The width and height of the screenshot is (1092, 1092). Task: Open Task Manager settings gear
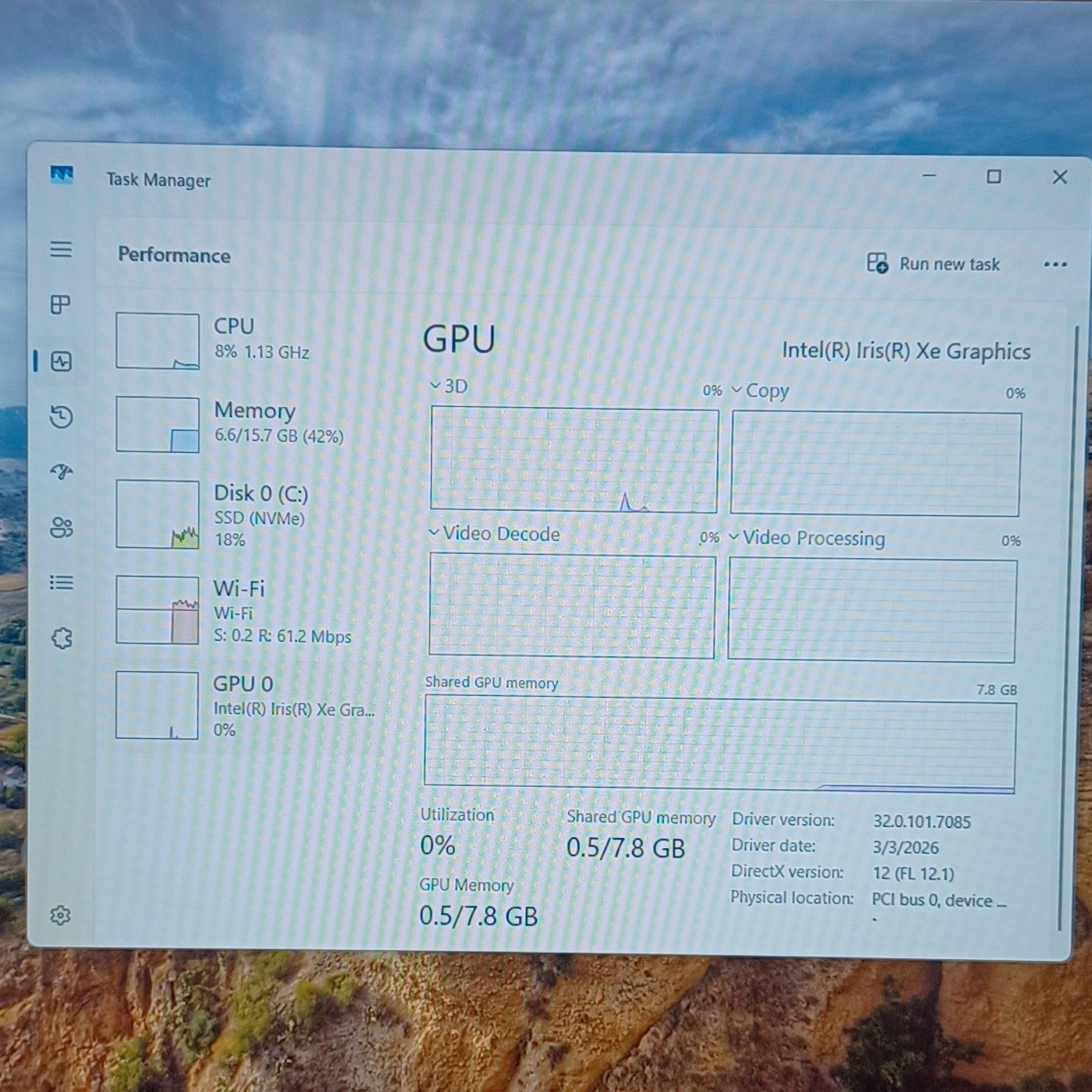tap(60, 915)
